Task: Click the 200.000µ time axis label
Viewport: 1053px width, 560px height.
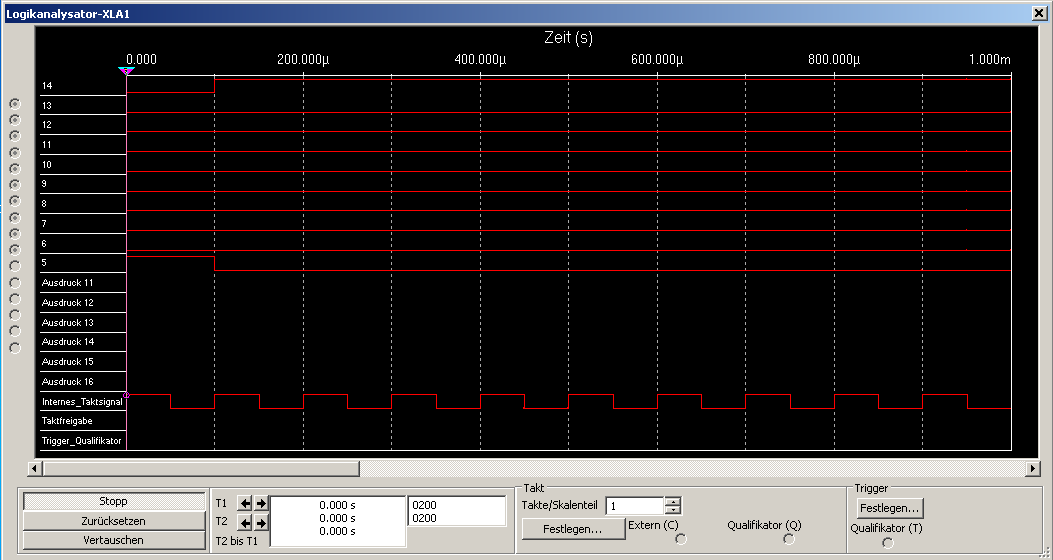Action: pos(303,59)
